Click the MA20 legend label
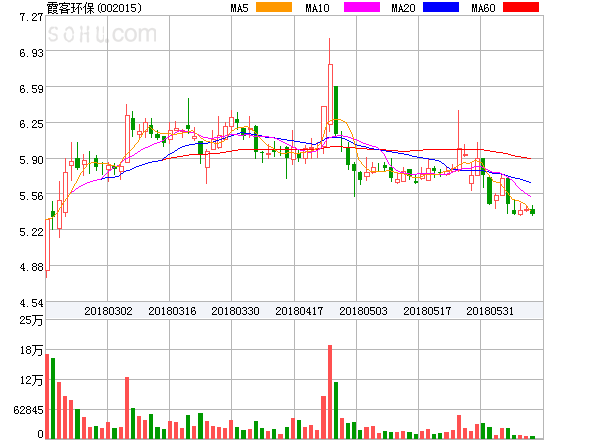Viewport: 600px width, 440px height. pos(403,8)
